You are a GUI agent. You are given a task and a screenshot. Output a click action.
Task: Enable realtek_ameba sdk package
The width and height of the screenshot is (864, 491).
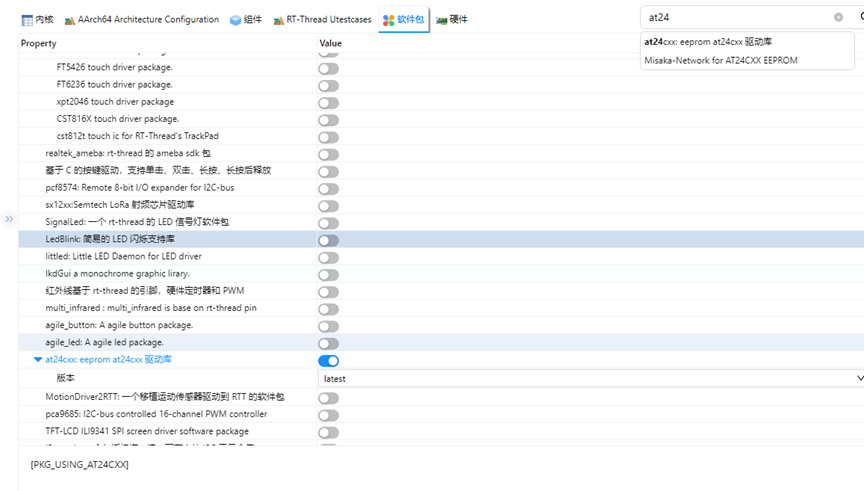pyautogui.click(x=328, y=155)
